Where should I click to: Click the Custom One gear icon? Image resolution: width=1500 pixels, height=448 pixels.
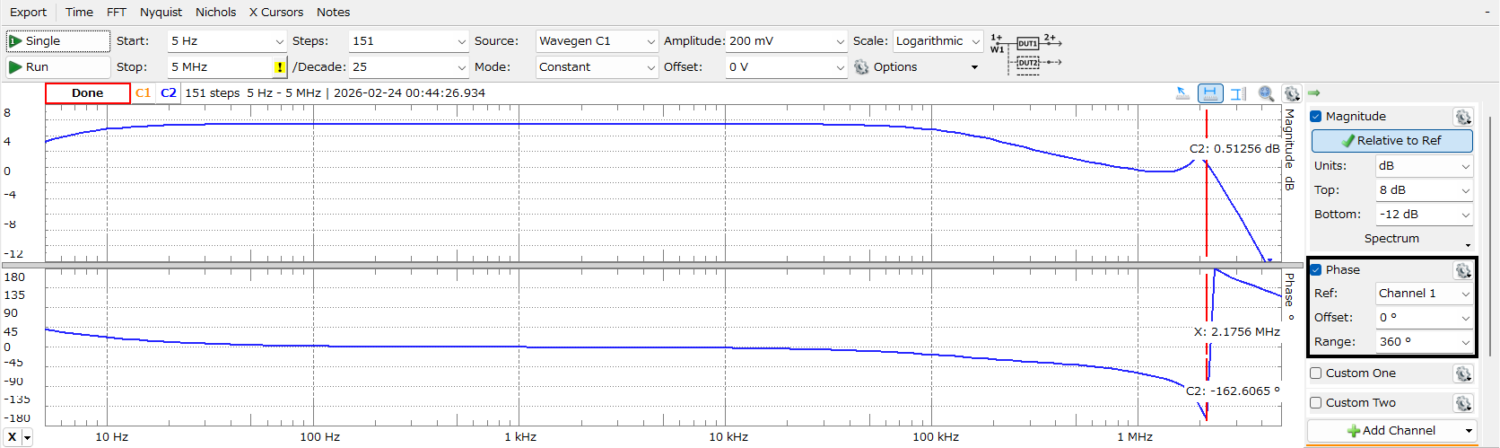[x=1462, y=374]
